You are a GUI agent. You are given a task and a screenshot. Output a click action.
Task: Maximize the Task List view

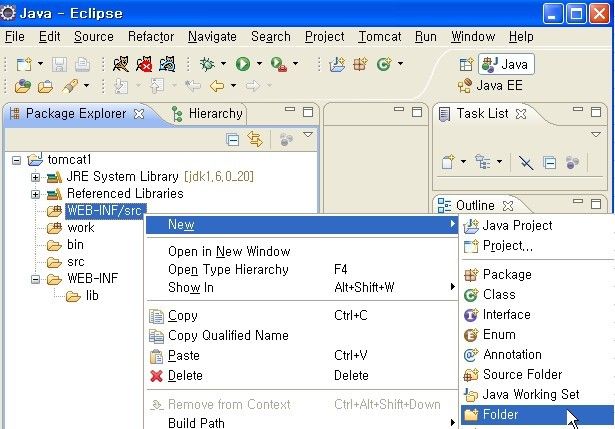tap(596, 113)
